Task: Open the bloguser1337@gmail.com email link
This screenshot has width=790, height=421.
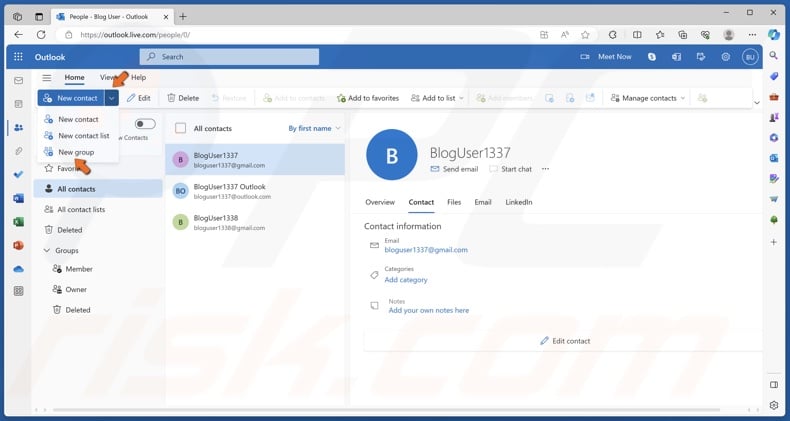Action: click(x=426, y=250)
